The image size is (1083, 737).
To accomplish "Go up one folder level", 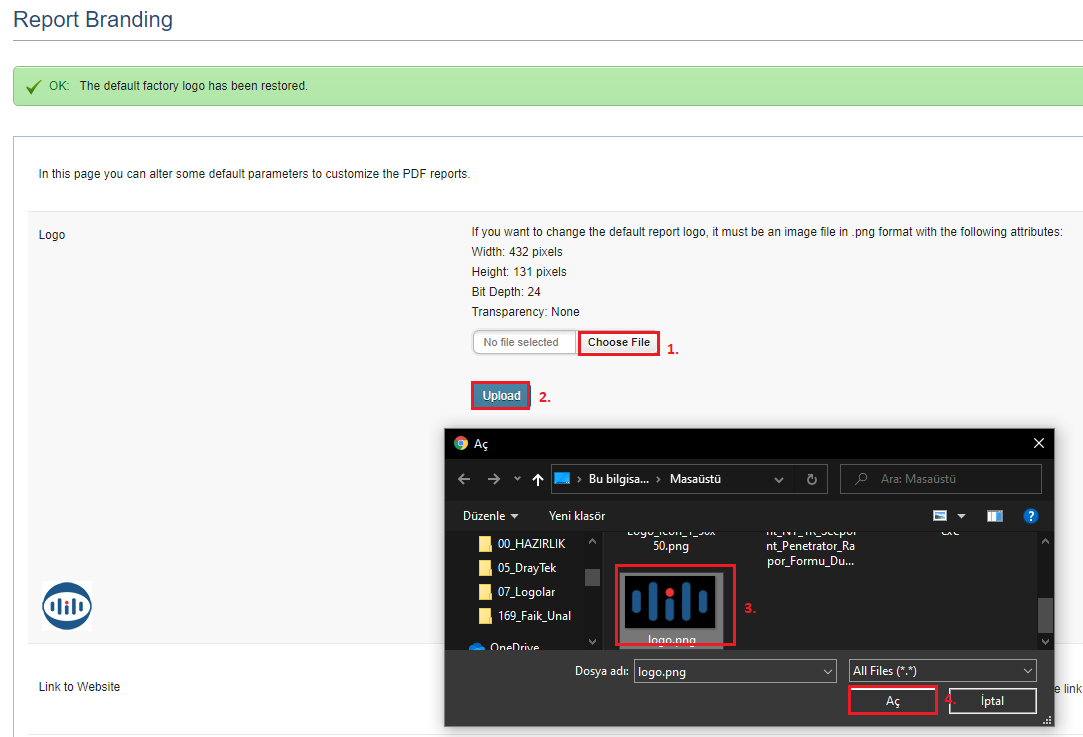I will coord(538,479).
